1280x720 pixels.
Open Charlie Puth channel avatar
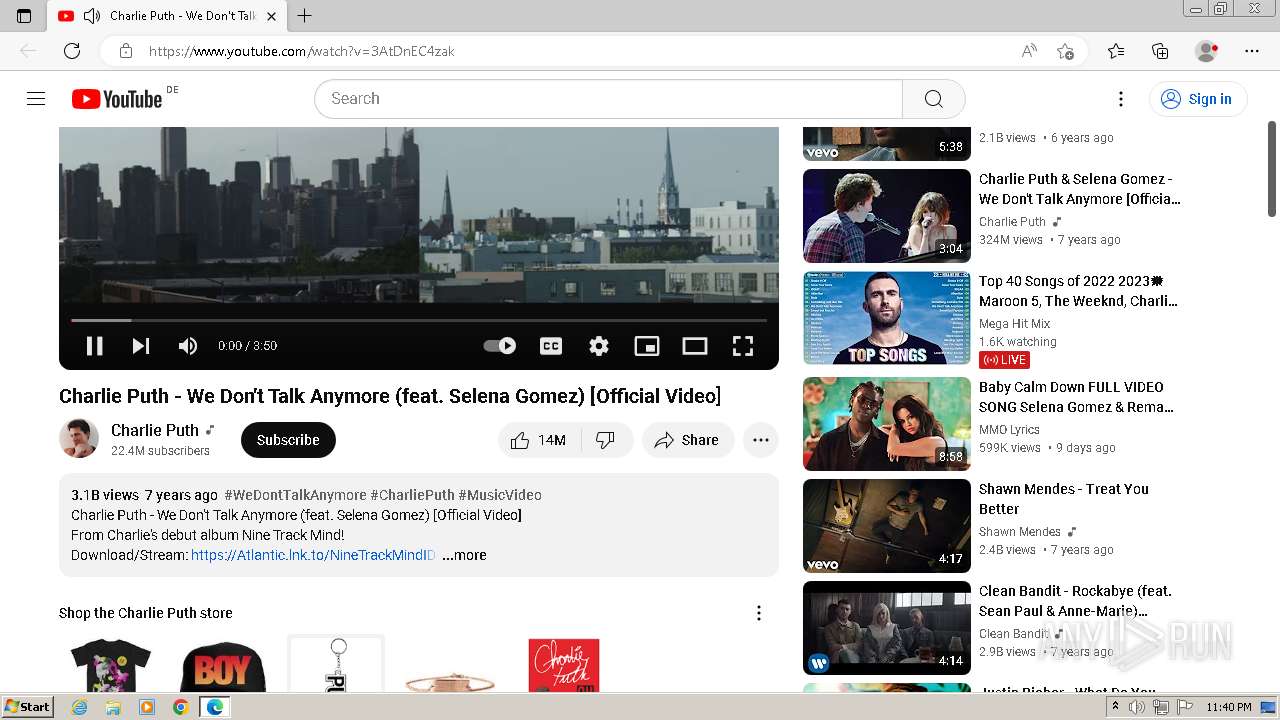tap(79, 438)
